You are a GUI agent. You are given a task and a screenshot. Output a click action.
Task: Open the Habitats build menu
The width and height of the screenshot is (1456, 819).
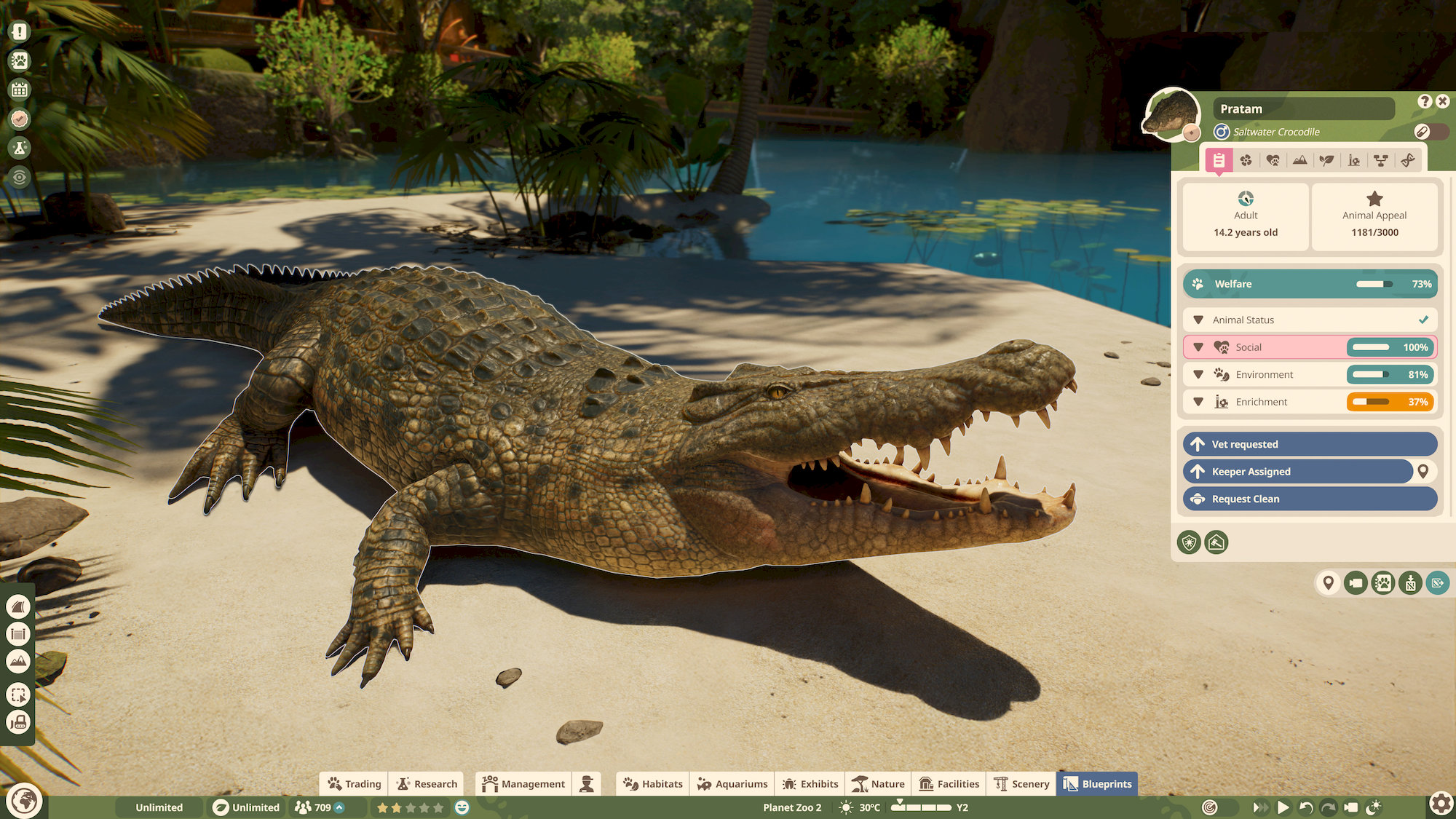[x=653, y=784]
